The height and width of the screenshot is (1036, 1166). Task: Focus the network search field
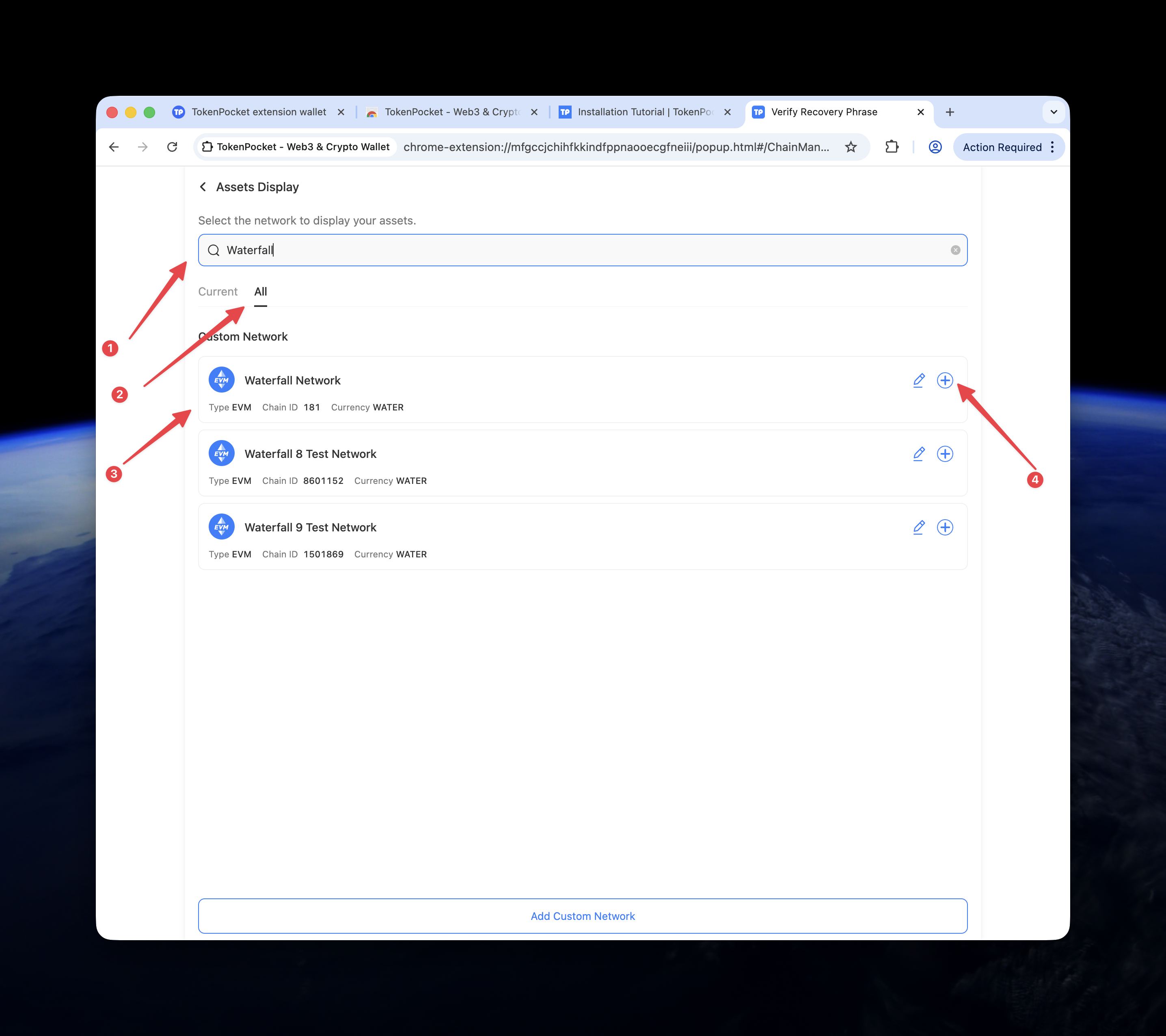(x=583, y=250)
